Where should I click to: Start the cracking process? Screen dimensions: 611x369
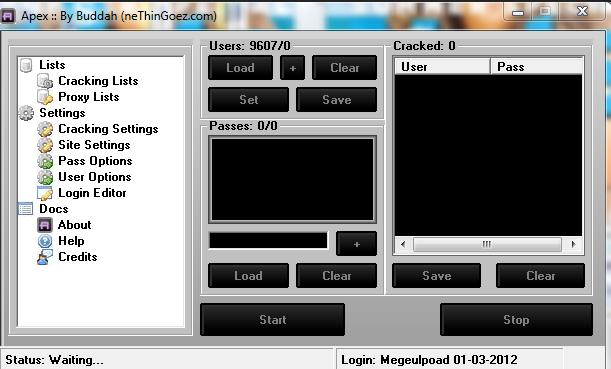coord(273,320)
